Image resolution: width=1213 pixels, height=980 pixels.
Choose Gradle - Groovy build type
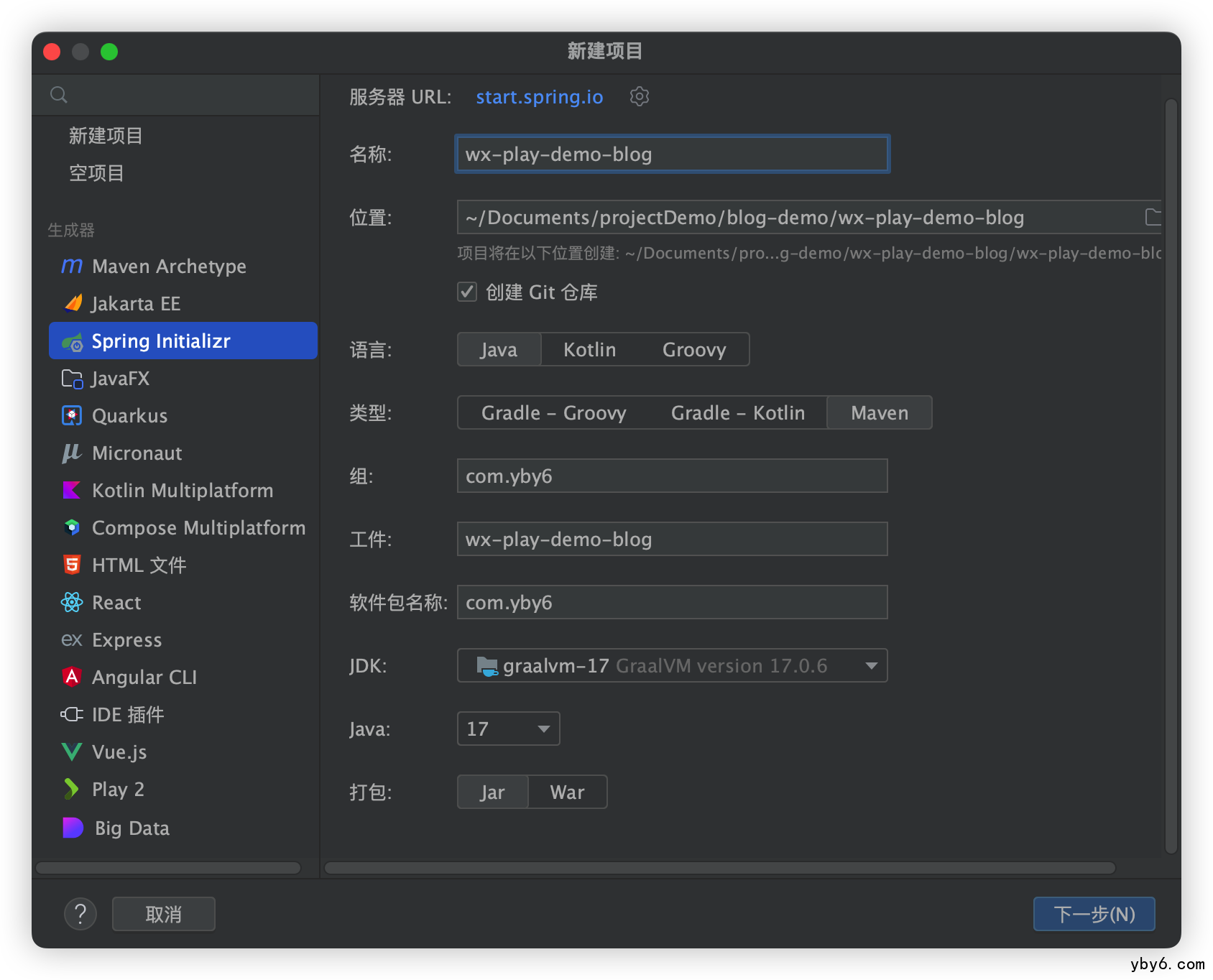554,413
